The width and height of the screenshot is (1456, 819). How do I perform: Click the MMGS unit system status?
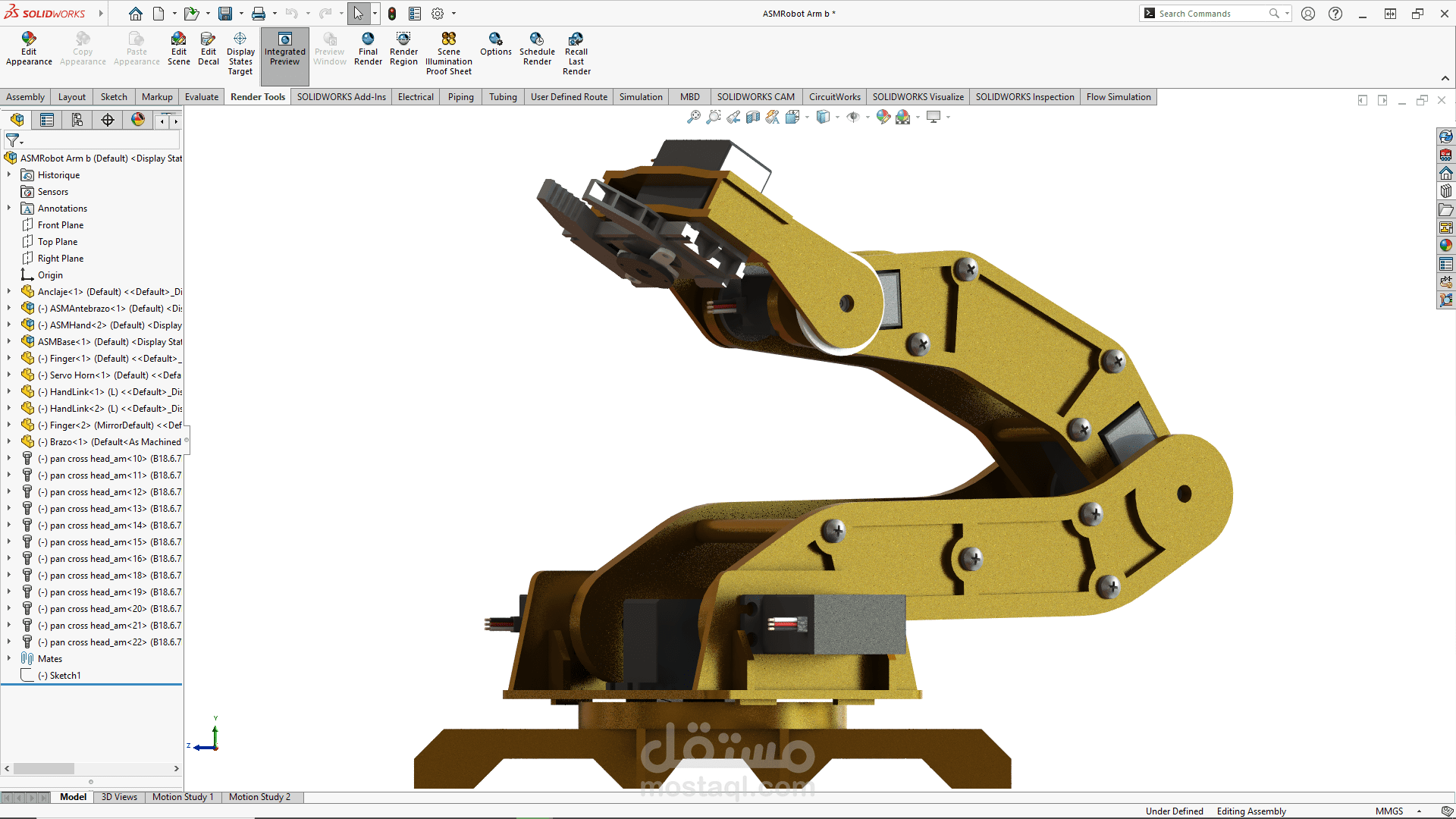[x=1389, y=811]
